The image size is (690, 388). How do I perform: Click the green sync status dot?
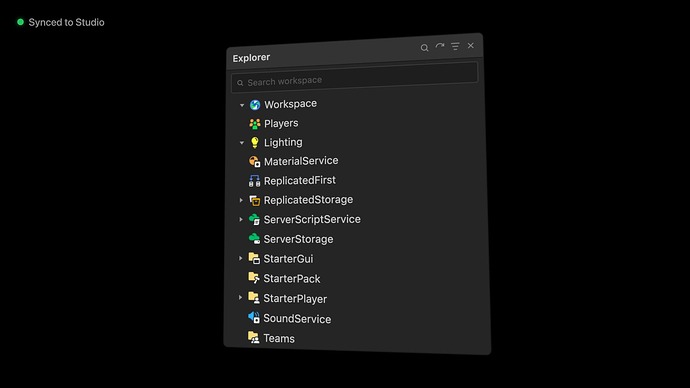(20, 22)
